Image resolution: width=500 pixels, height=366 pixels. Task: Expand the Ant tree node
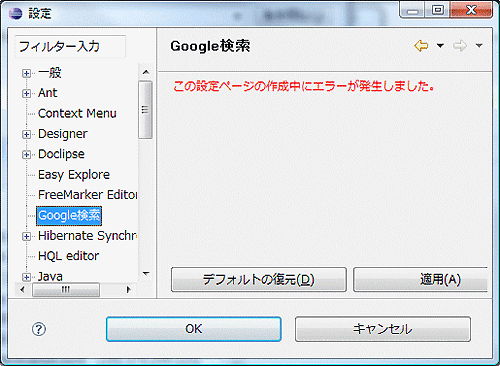(x=26, y=93)
